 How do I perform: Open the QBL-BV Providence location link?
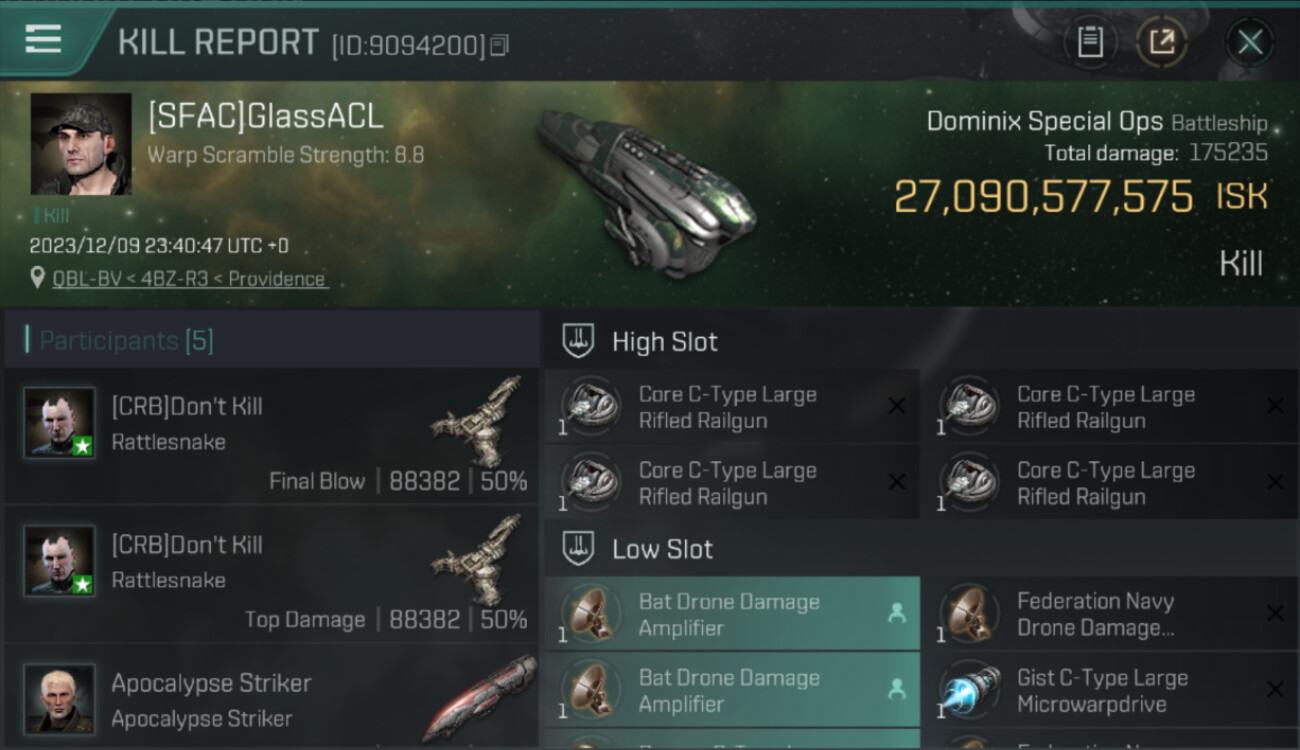click(x=190, y=279)
